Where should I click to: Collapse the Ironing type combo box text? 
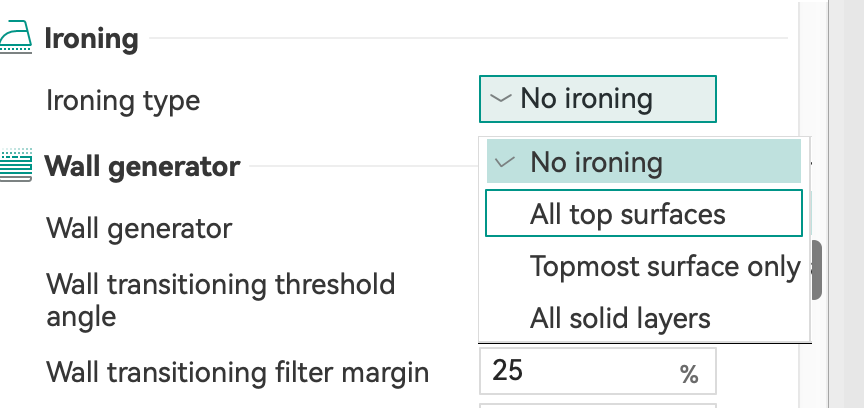point(586,99)
